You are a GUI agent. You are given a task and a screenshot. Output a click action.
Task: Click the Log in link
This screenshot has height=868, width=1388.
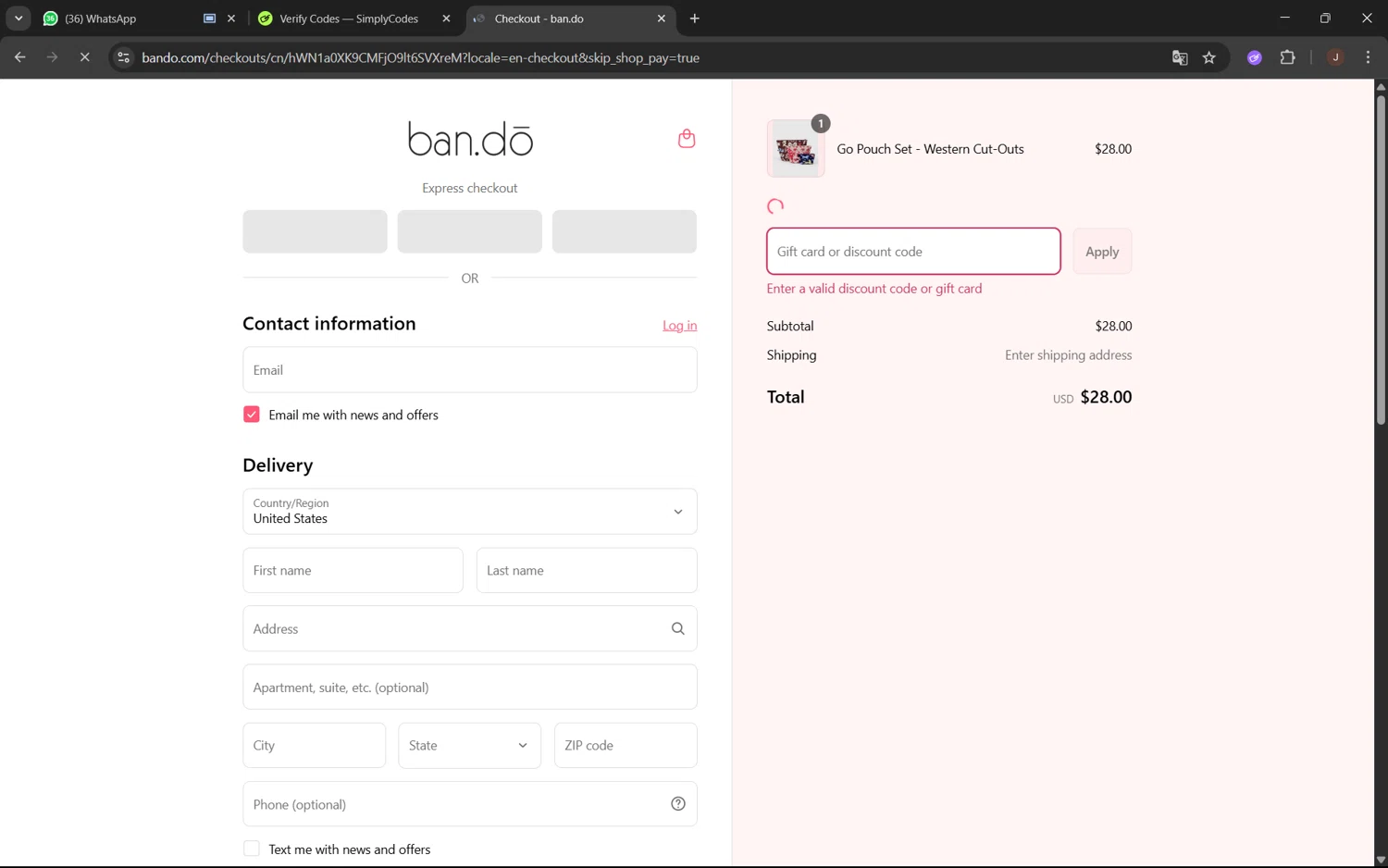click(680, 326)
